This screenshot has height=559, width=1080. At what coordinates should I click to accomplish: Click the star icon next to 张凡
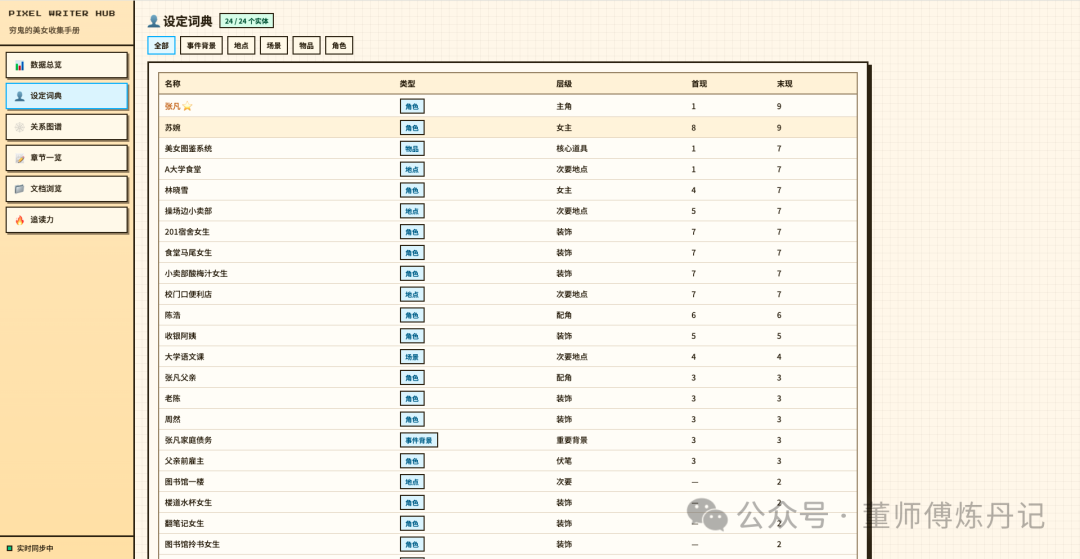tap(187, 106)
